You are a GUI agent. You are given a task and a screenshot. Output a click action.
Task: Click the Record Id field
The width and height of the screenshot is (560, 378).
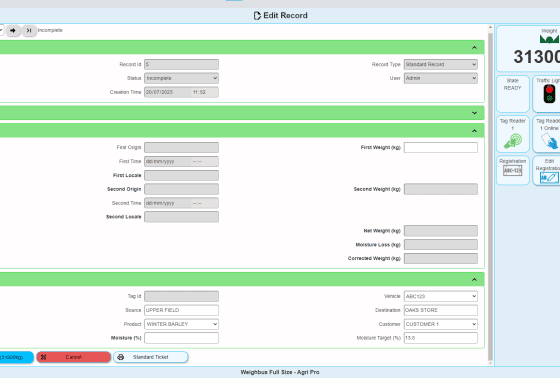[181, 64]
